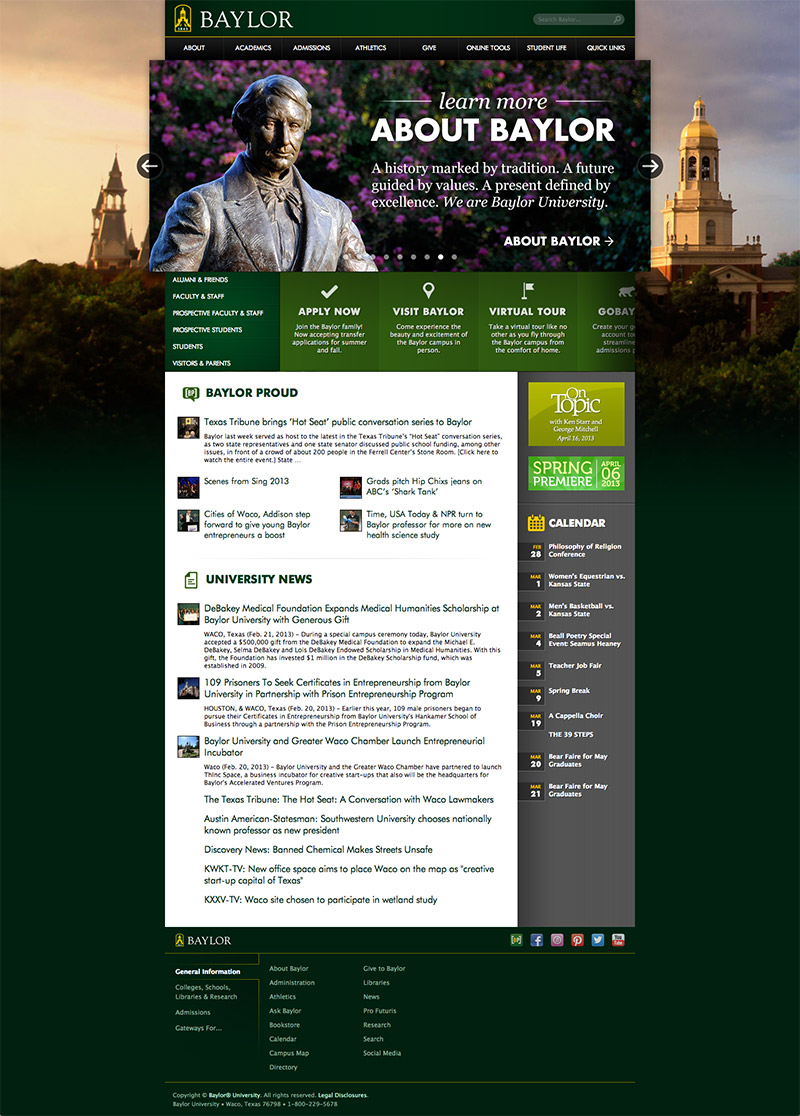Click the Calendar heading icon
The image size is (800, 1116).
click(536, 522)
